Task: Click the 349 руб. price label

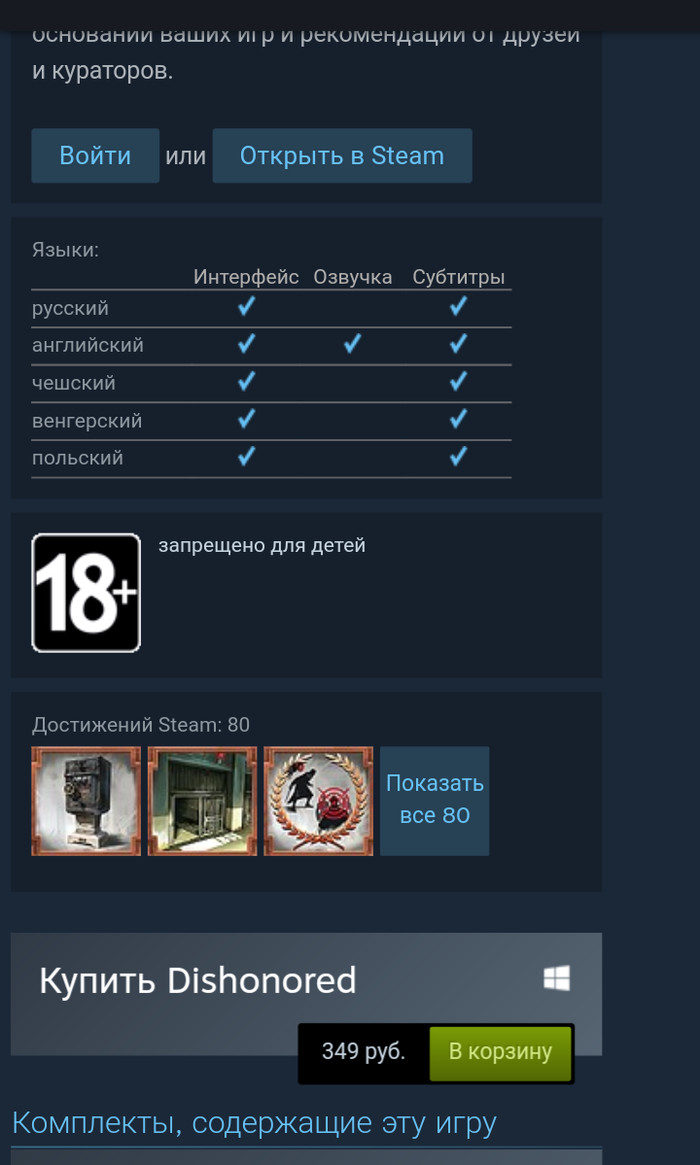Action: 363,1052
